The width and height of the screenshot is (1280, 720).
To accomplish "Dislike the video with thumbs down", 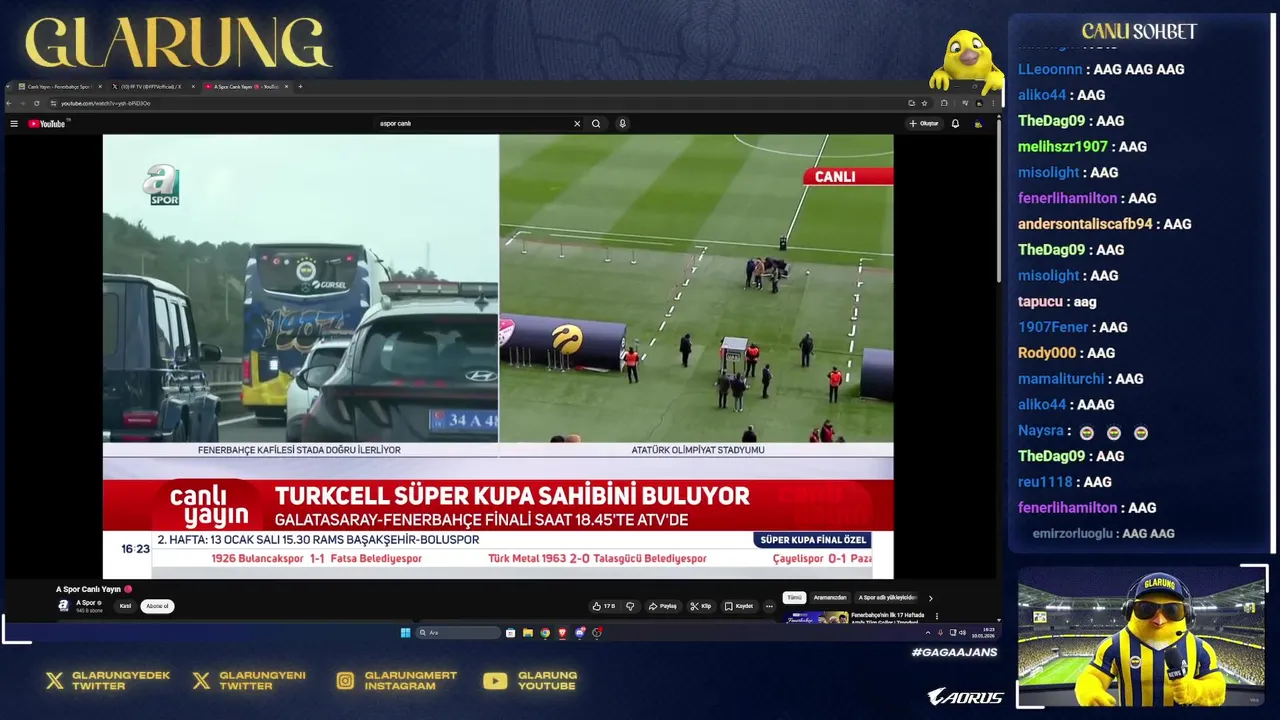I will tap(630, 606).
